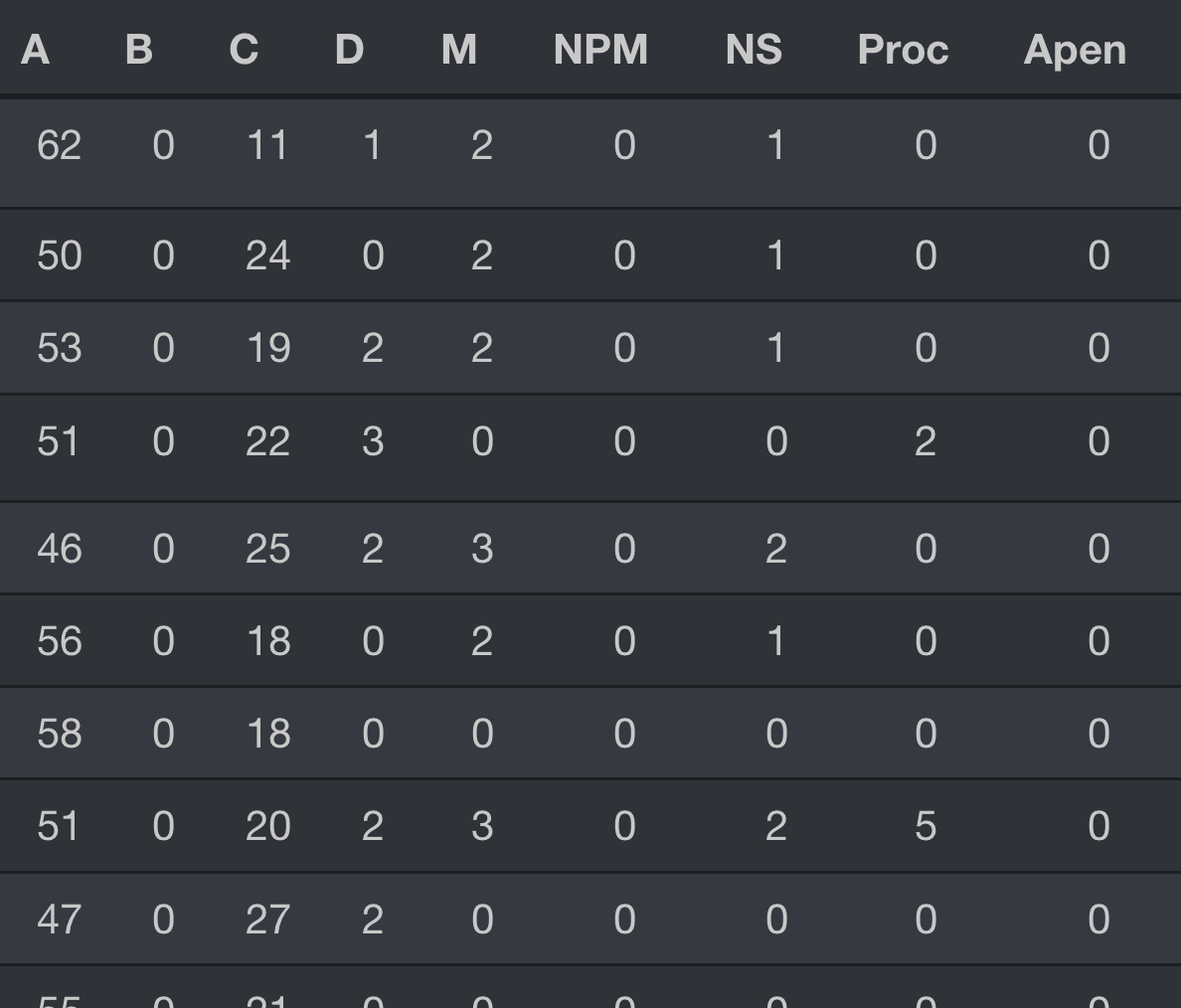The height and width of the screenshot is (1008, 1181).
Task: Select the cell with value 62
Action: (x=60, y=145)
